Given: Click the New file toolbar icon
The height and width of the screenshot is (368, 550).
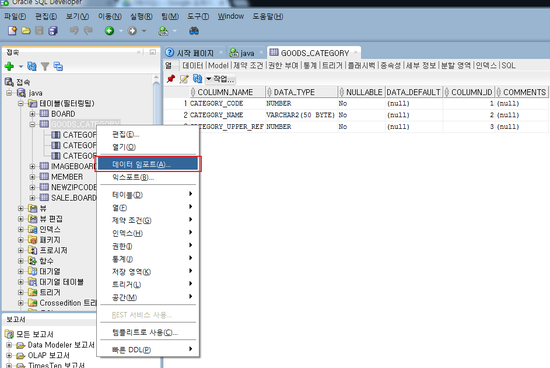Looking at the screenshot, I should 12,31.
